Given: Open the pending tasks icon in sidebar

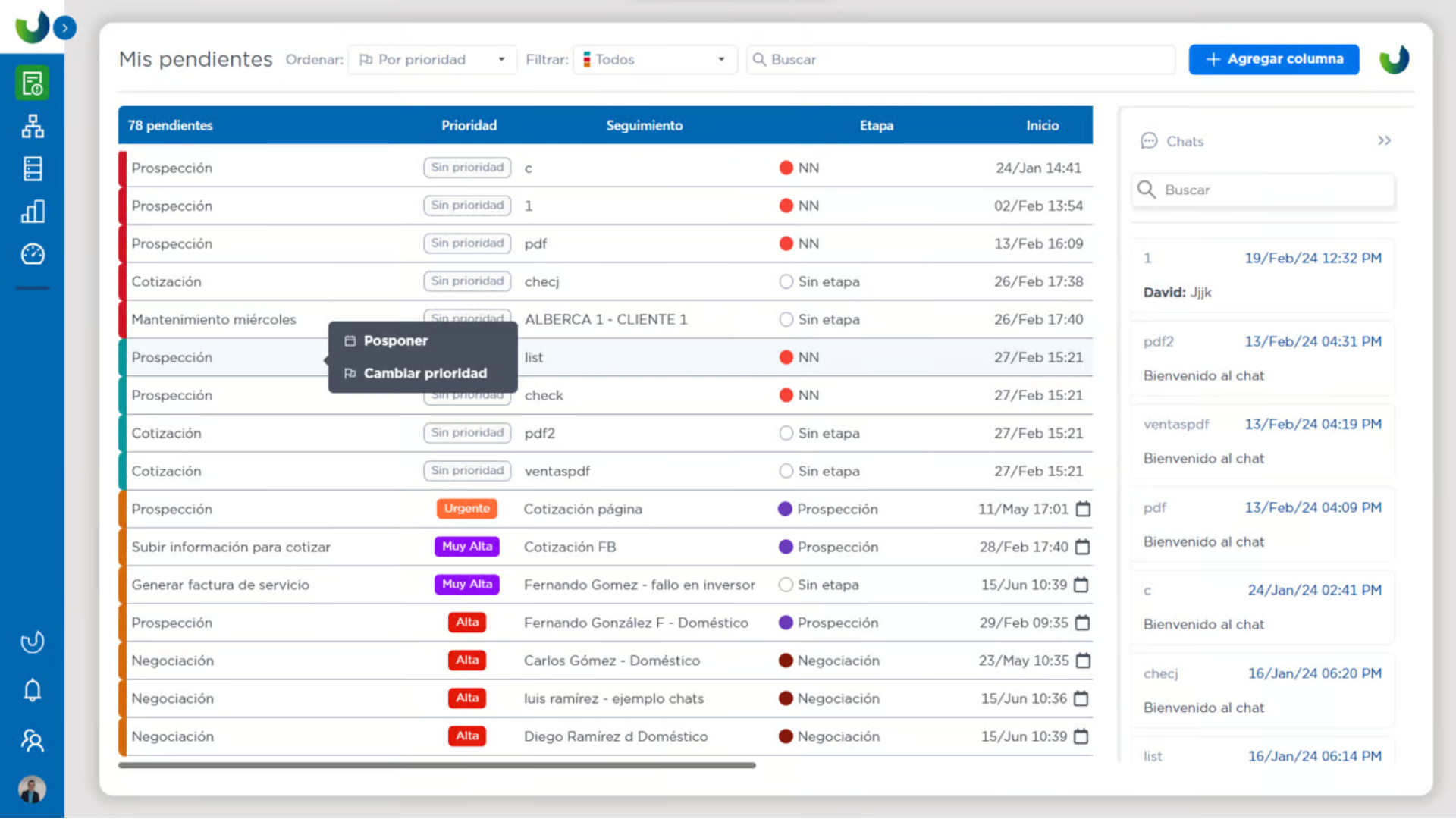Looking at the screenshot, I should [x=32, y=83].
